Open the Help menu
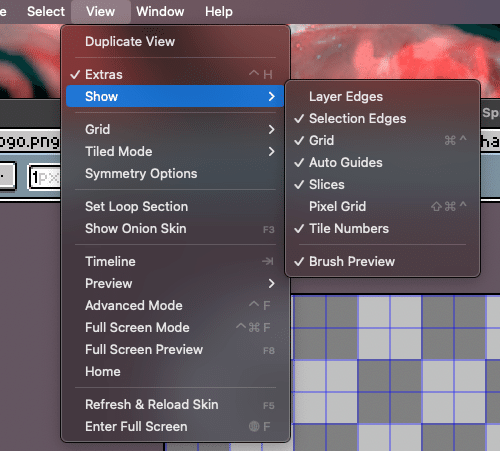 tap(219, 11)
